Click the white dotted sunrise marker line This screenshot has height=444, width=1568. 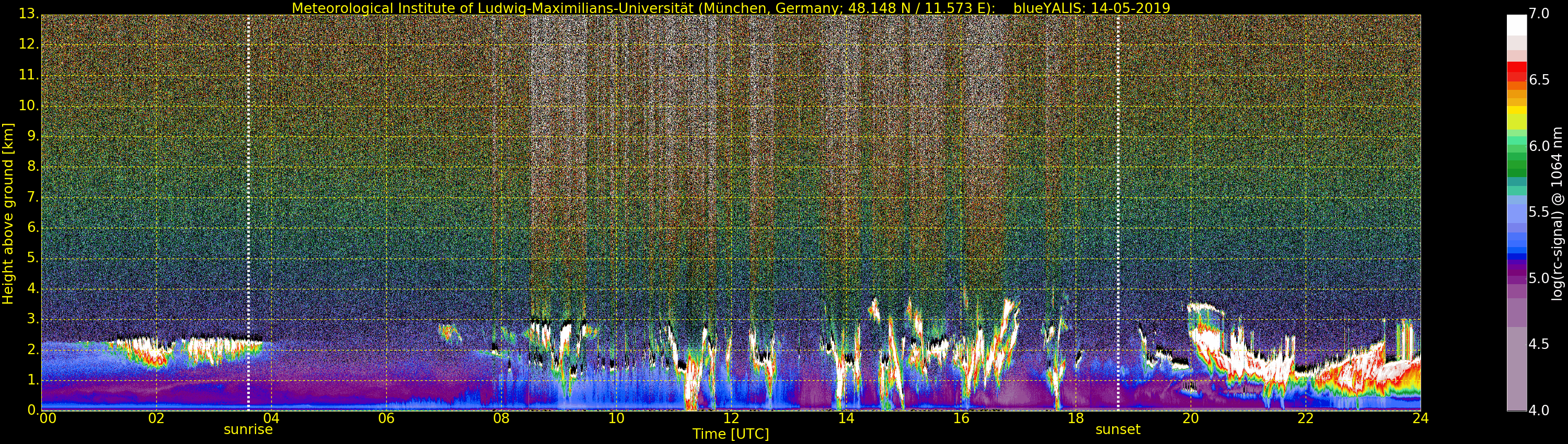pyautogui.click(x=248, y=213)
